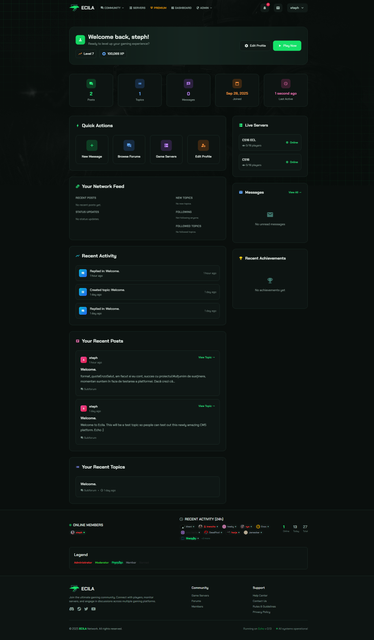
Task: Click Contact Us link in the footer
Action: tap(260, 601)
